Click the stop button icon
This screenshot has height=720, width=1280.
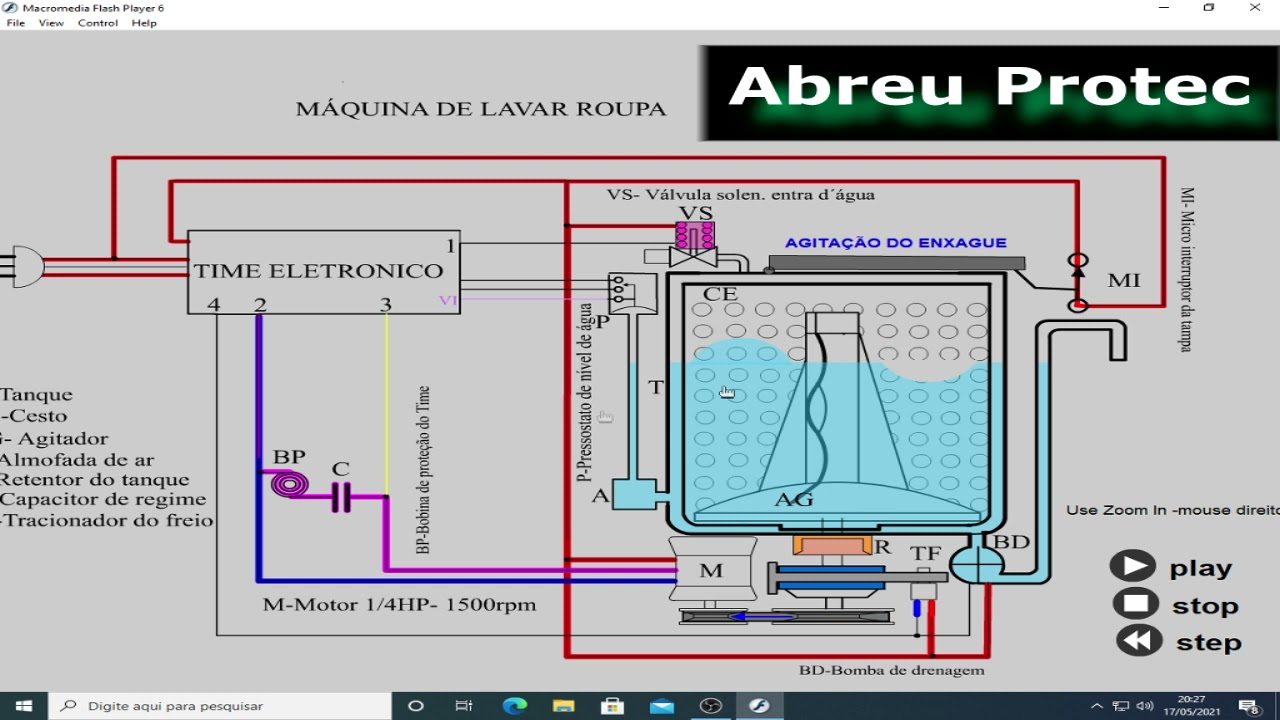(1135, 604)
